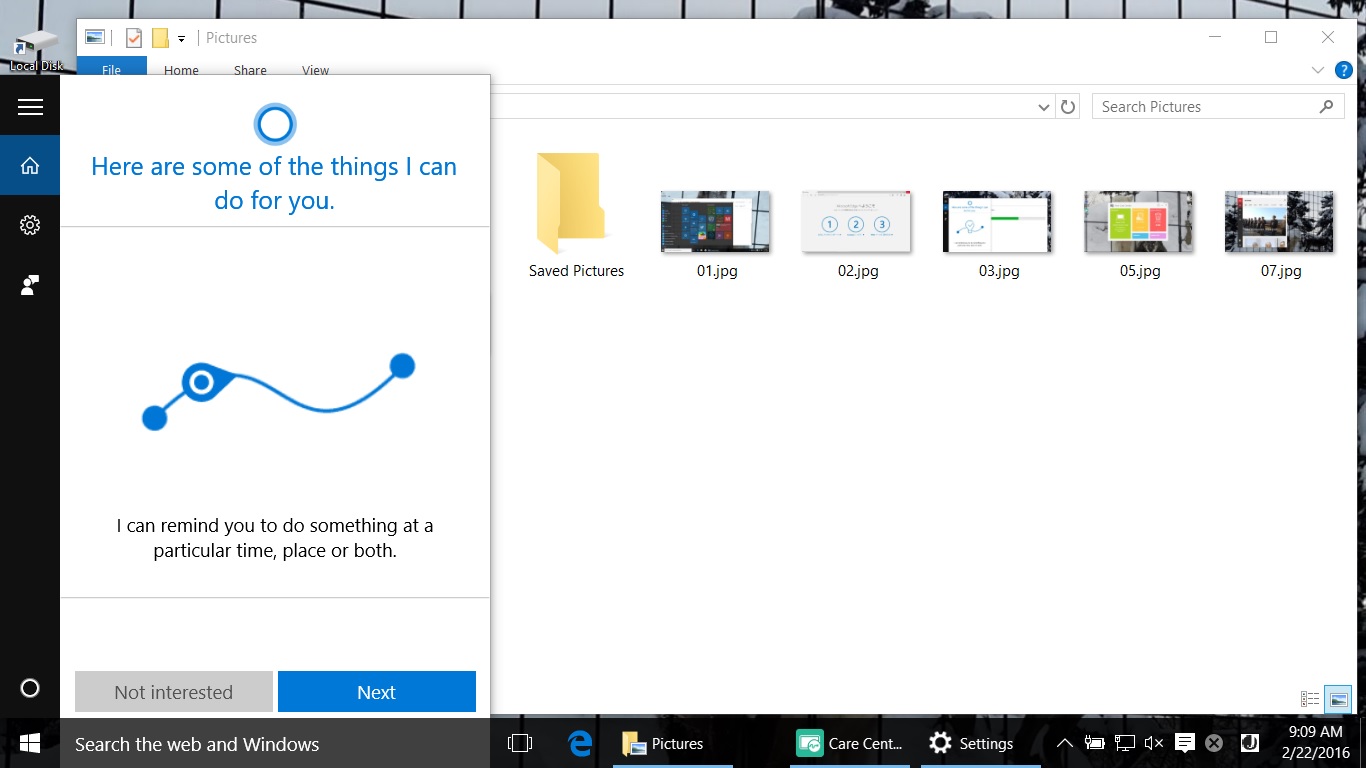Open Task View on the taskbar
This screenshot has width=1366, height=768.
(520, 743)
